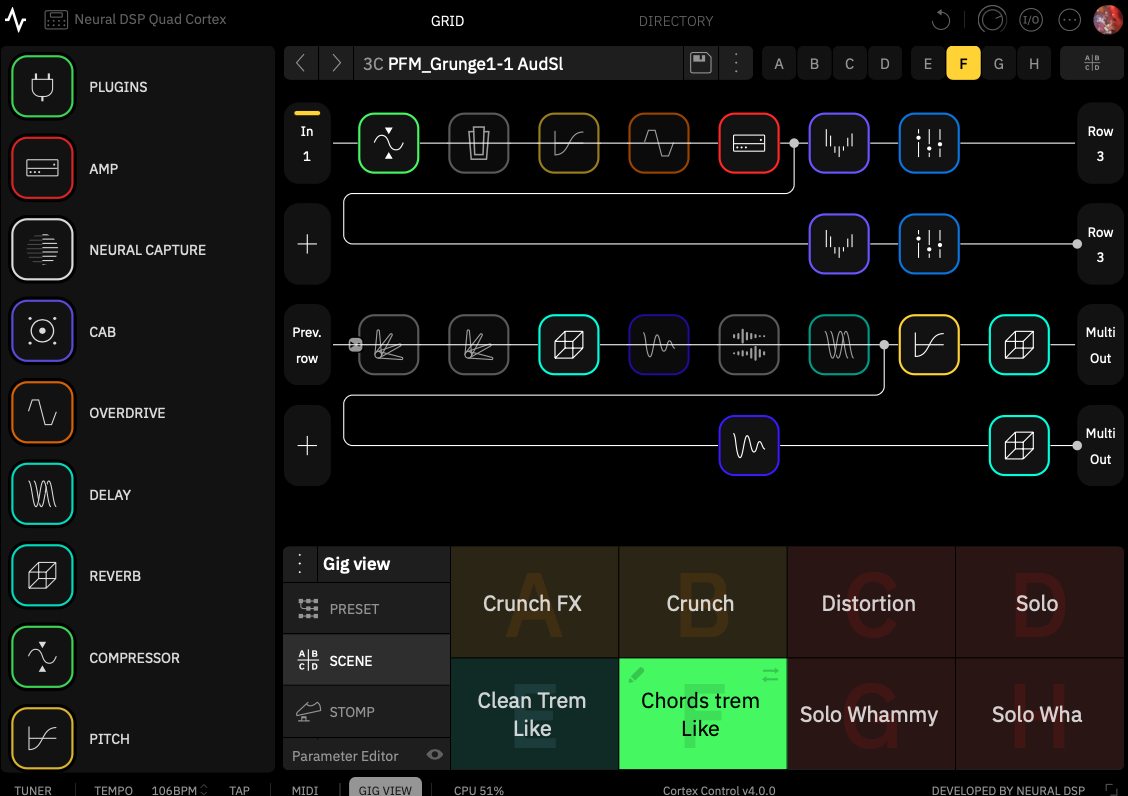Adjust tempo with 106BPM stepper arrows
The width and height of the screenshot is (1128, 796).
[204, 790]
